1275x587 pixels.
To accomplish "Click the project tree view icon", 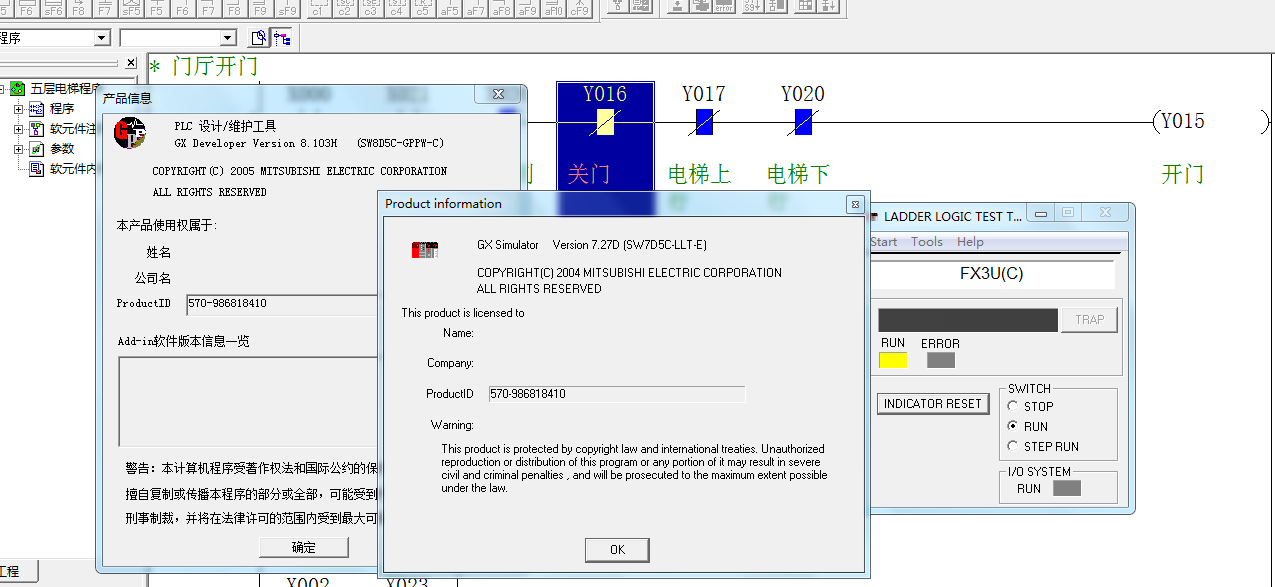I will point(283,38).
